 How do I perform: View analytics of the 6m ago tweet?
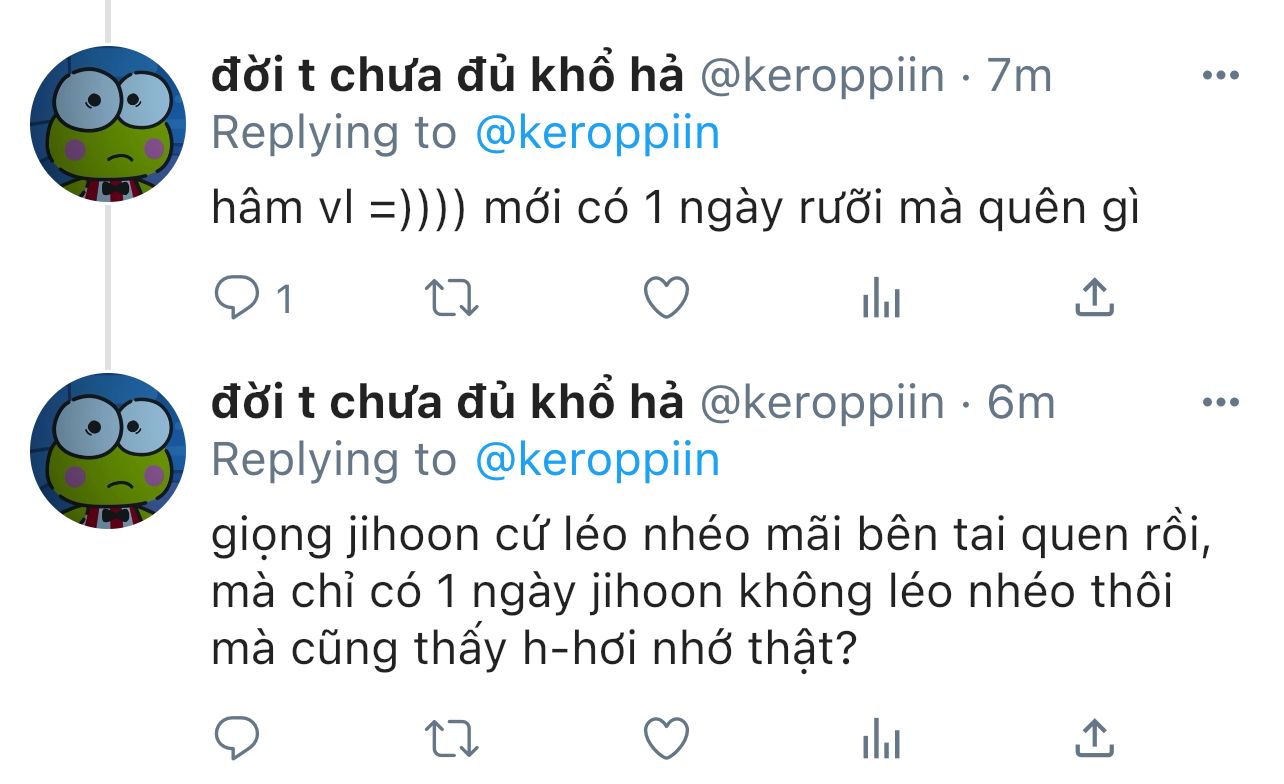pyautogui.click(x=881, y=739)
